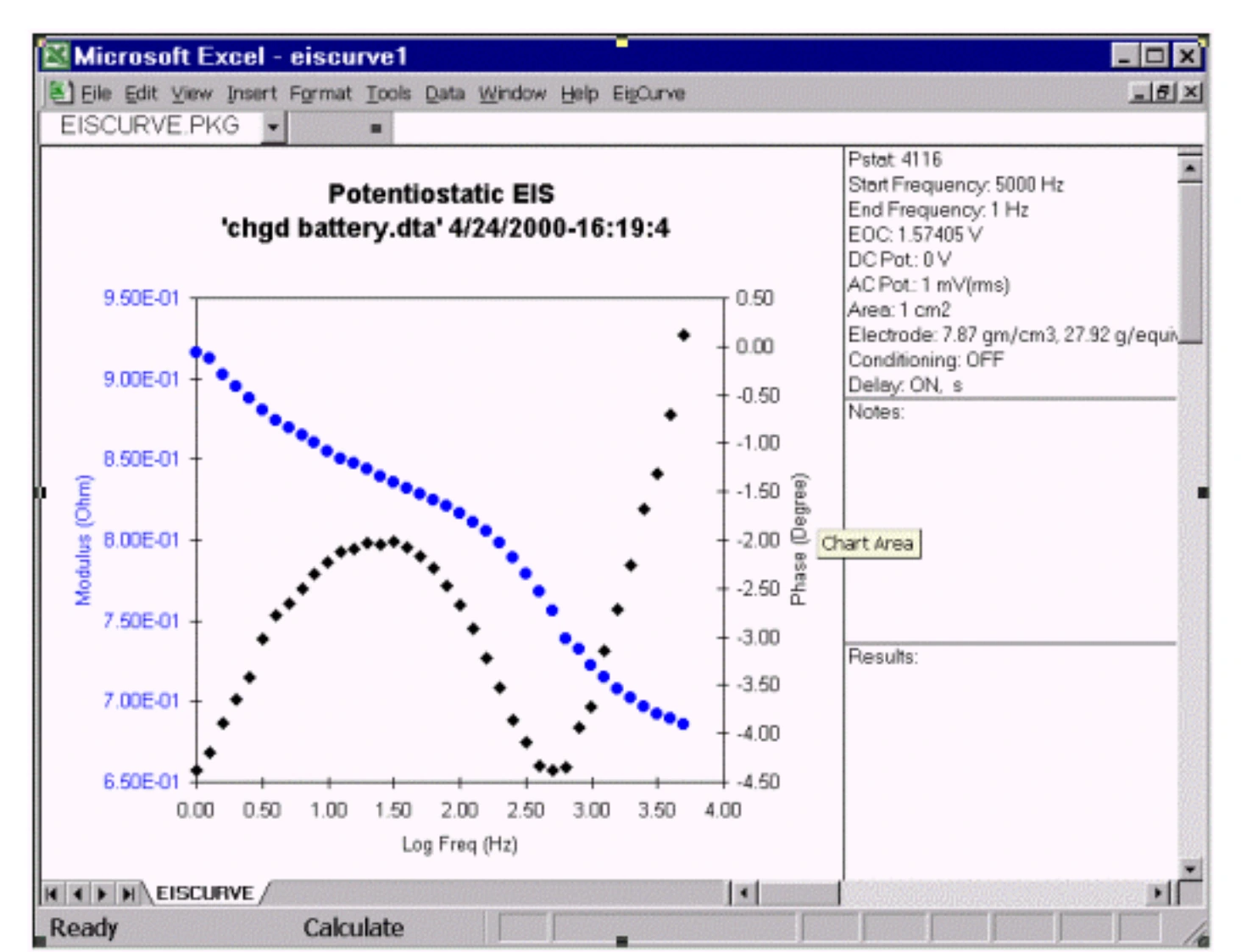Select the chart title 'Potentiostatic EIS'
The width and height of the screenshot is (1241, 952).
pyautogui.click(x=441, y=193)
